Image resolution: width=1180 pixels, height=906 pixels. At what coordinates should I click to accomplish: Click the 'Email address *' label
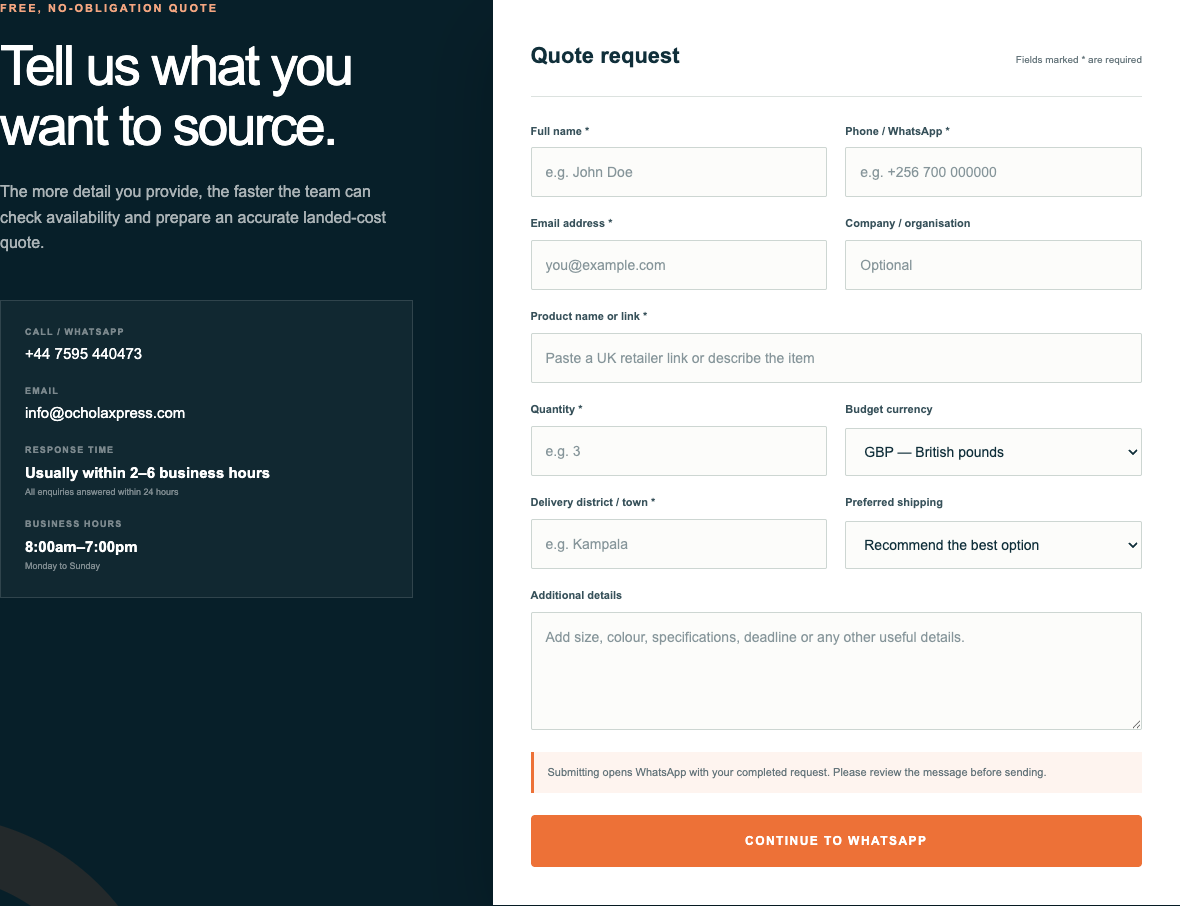coord(571,223)
